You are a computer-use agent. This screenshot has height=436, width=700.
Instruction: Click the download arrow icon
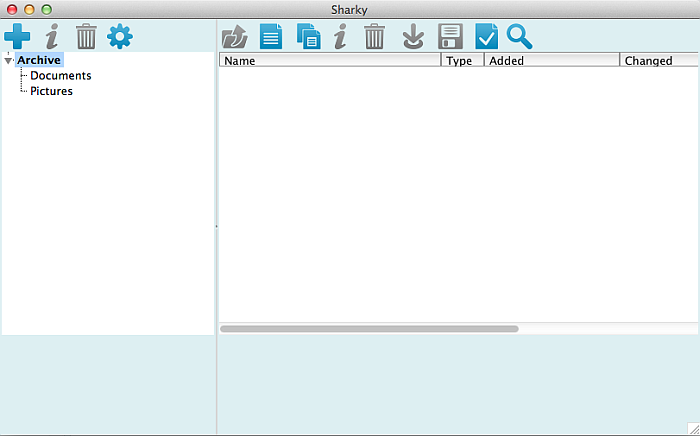(413, 38)
